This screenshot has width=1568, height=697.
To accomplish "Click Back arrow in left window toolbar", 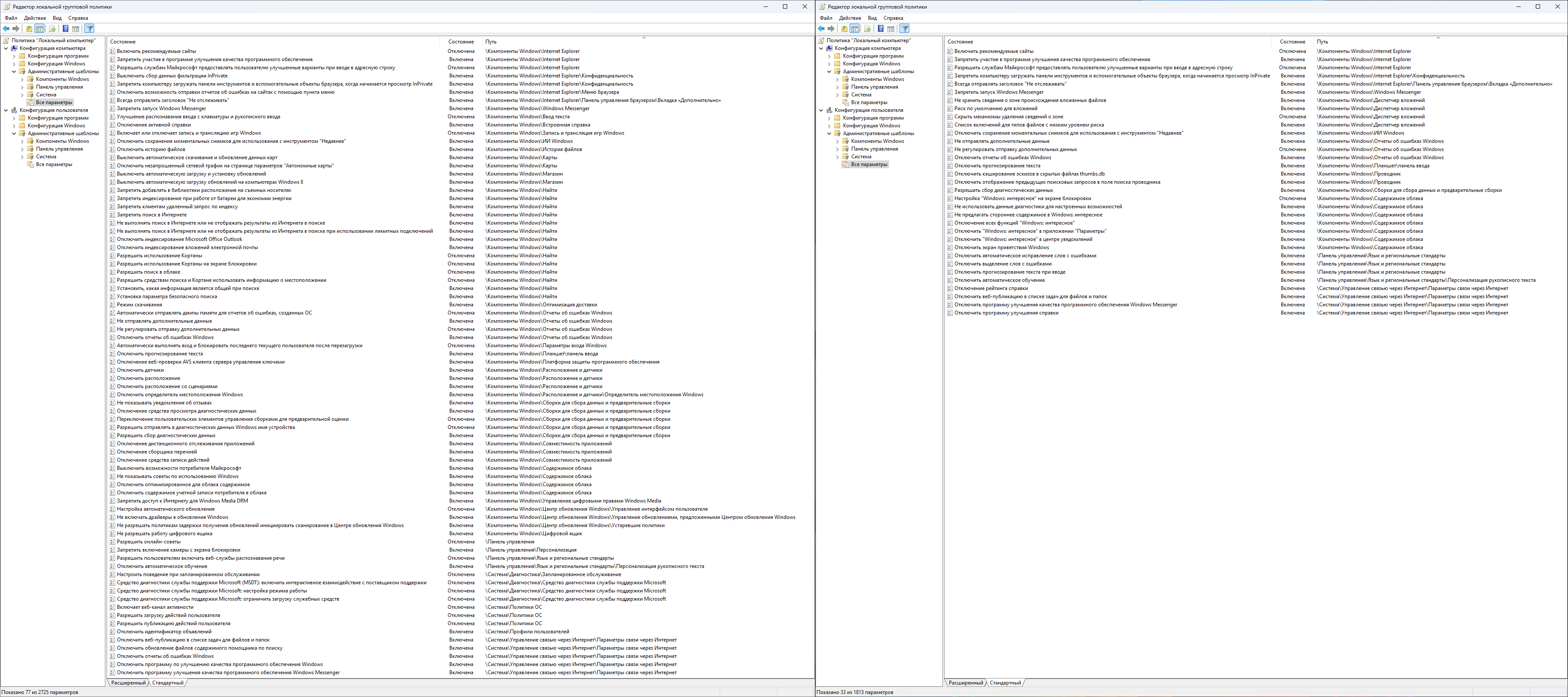I will coord(6,29).
